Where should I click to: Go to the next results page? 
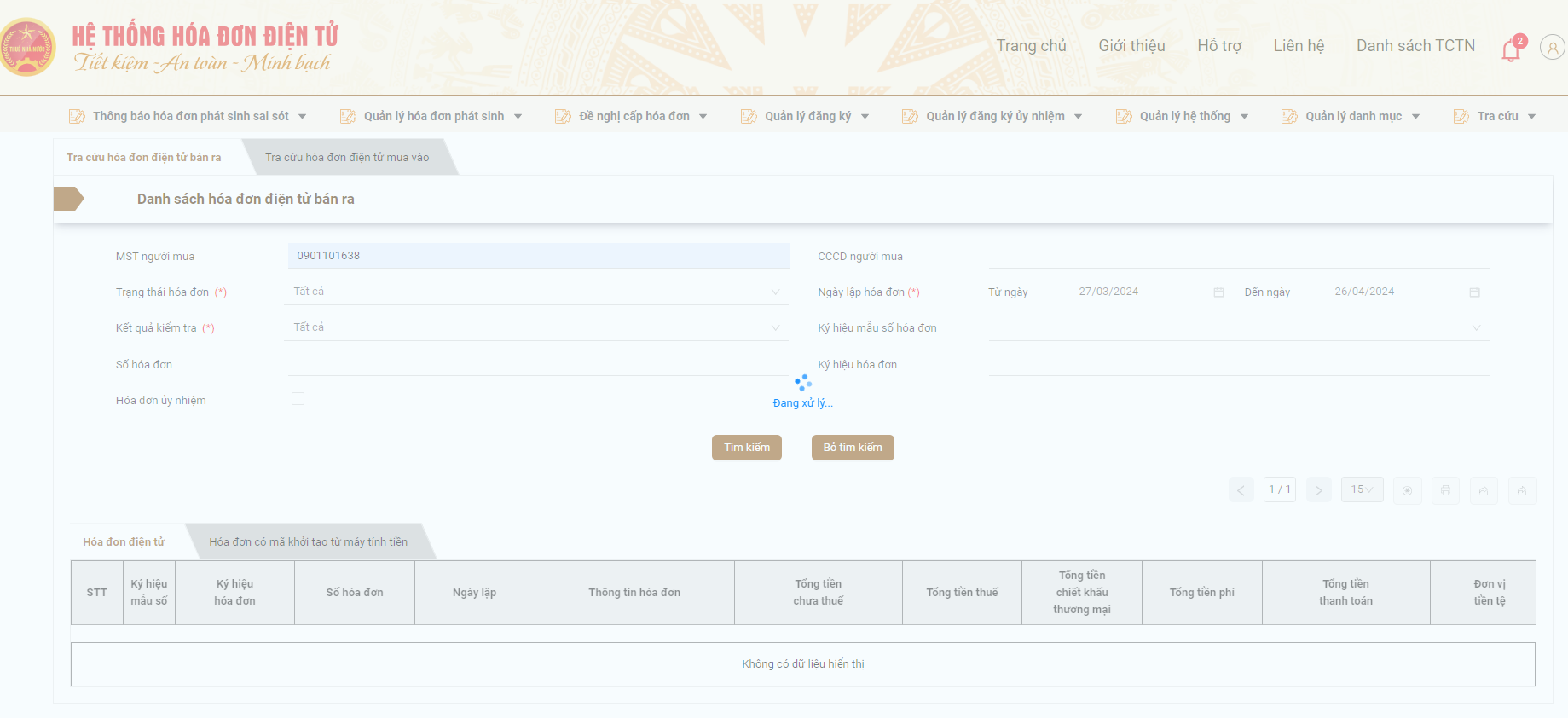click(1318, 490)
